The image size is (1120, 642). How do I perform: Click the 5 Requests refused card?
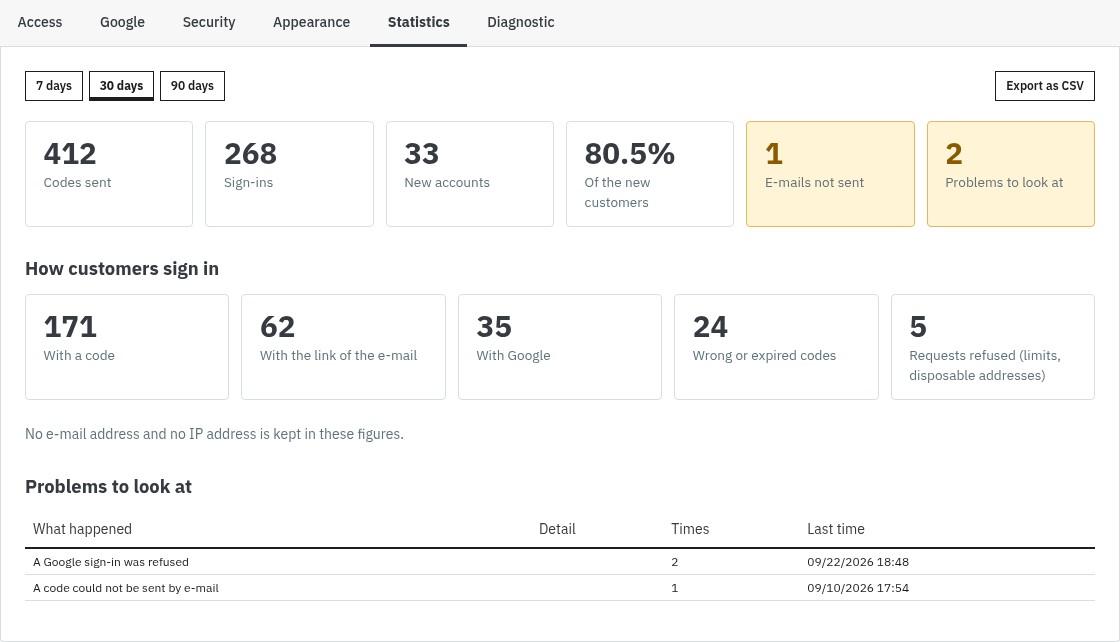(x=993, y=346)
